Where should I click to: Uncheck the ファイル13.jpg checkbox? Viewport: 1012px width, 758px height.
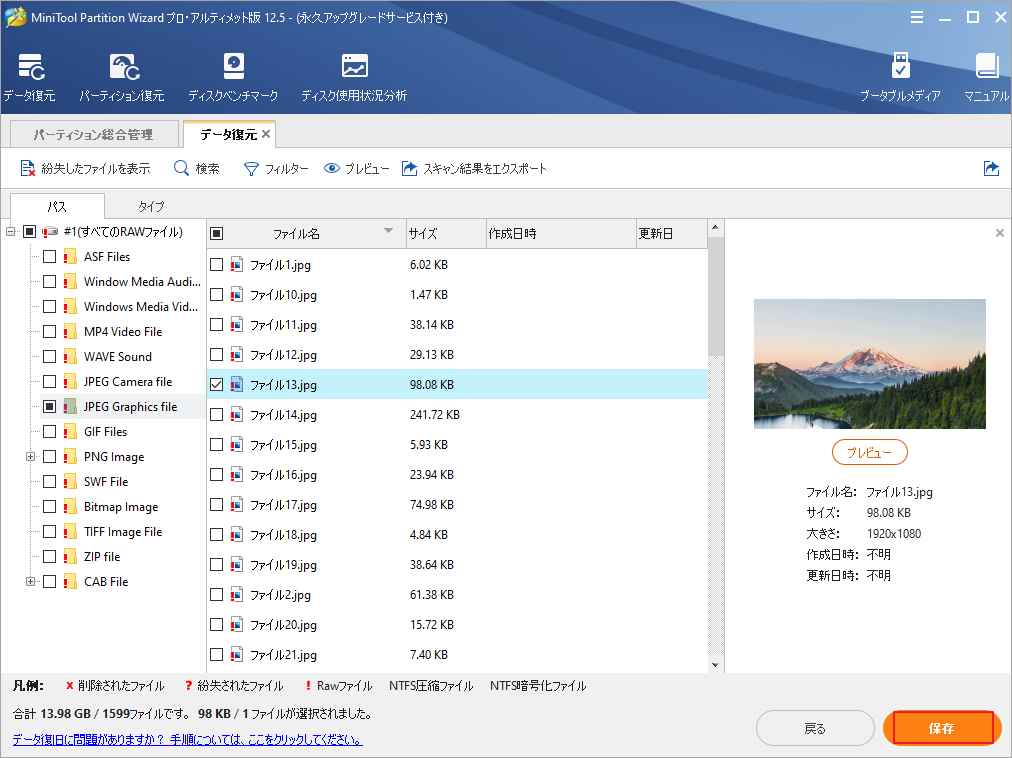pos(216,384)
